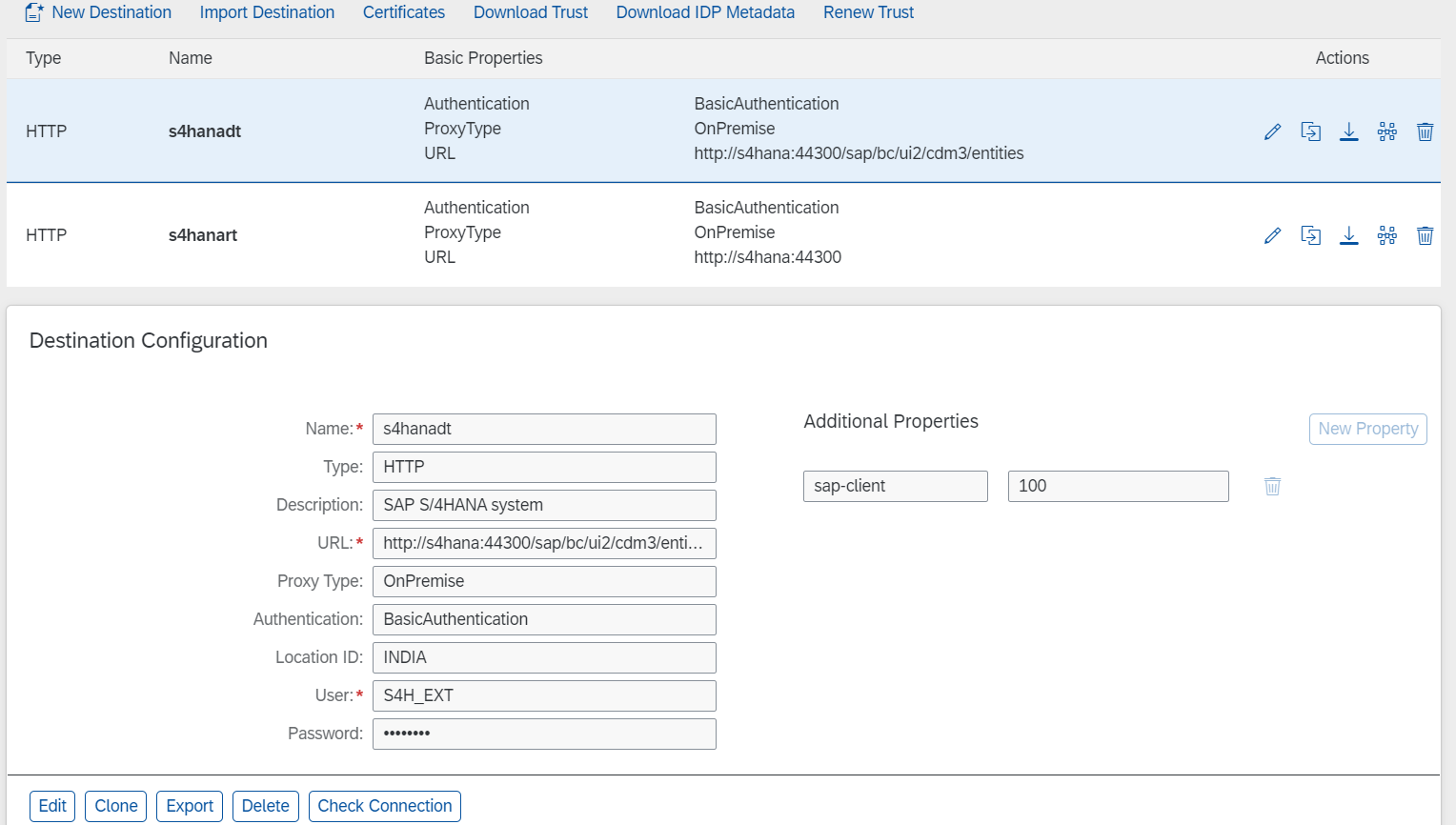Delete s4hanart using the trash icon
Viewport: 1456px width, 825px height.
click(x=1425, y=235)
